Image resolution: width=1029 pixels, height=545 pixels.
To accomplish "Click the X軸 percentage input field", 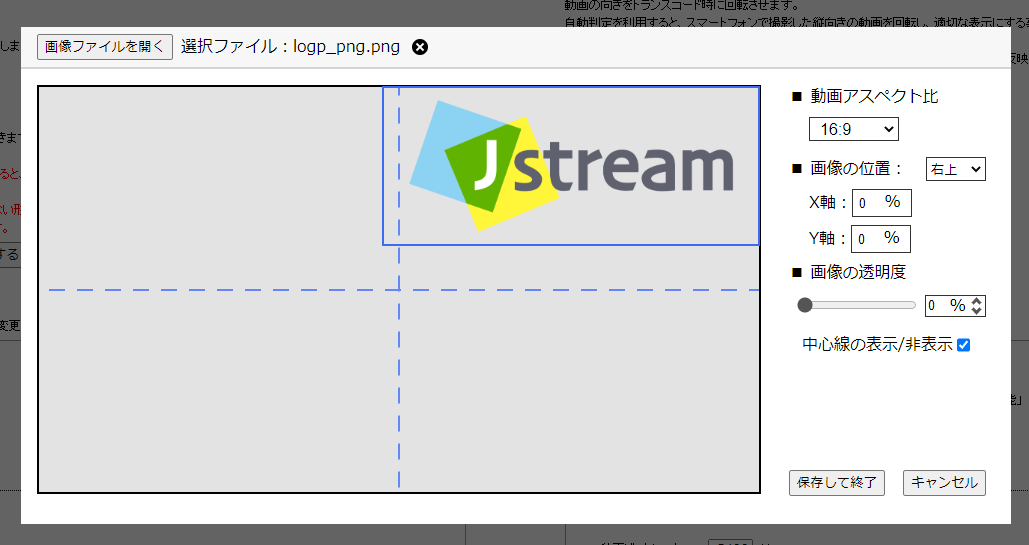I will pyautogui.click(x=881, y=203).
